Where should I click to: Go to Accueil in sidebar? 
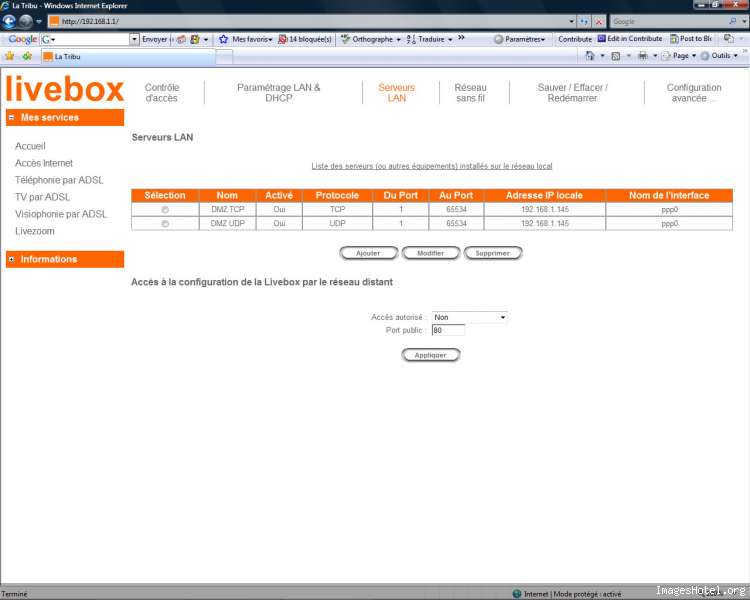(x=30, y=146)
